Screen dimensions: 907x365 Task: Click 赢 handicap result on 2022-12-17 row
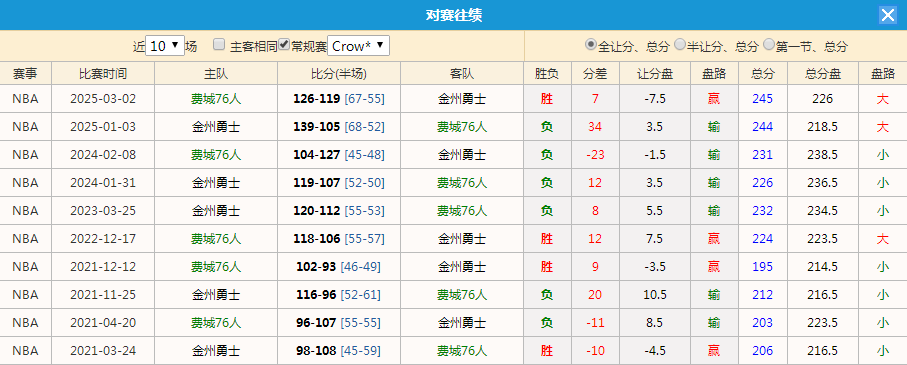[x=714, y=239]
